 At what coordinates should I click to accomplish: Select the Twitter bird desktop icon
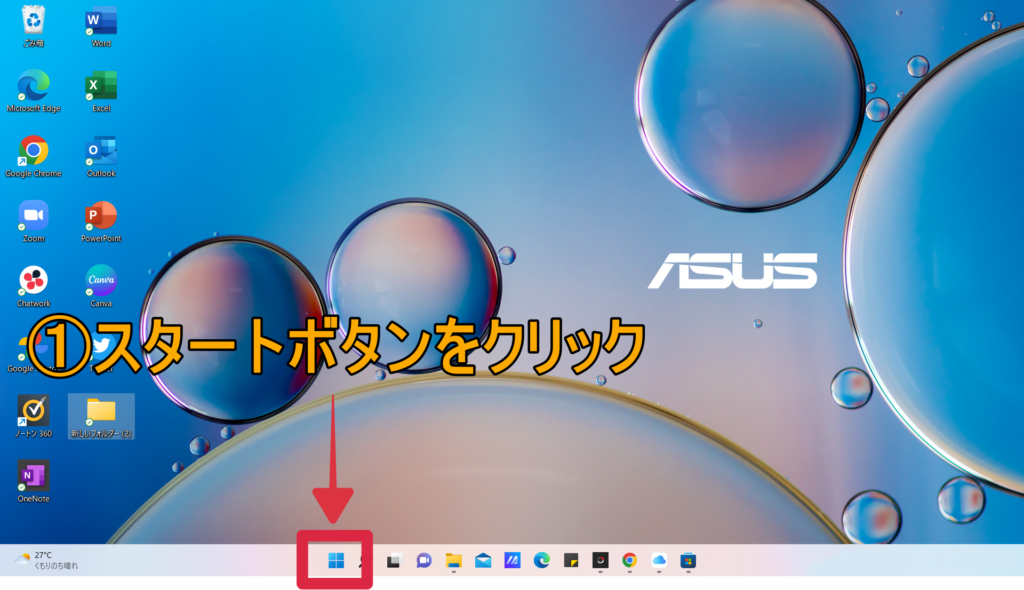tap(101, 346)
